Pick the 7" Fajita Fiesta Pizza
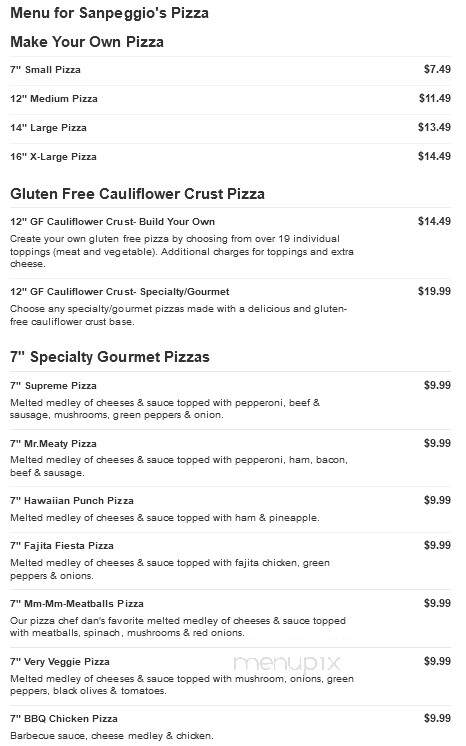This screenshot has width=466, height=746. point(62,546)
